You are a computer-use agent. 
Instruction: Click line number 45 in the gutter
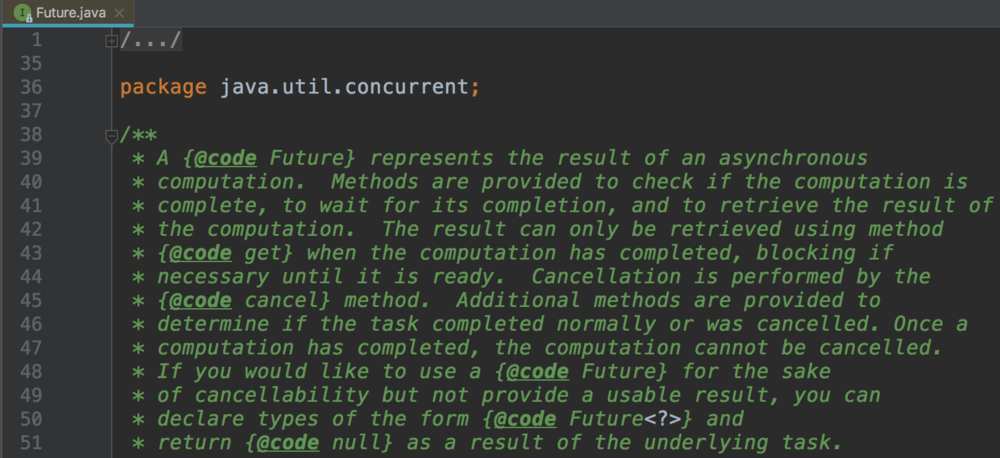point(30,300)
